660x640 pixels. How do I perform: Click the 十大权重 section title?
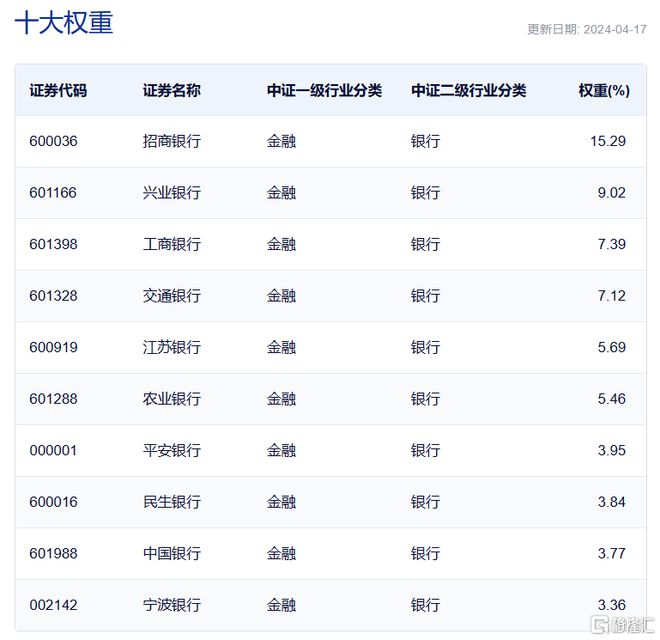[x=64, y=24]
